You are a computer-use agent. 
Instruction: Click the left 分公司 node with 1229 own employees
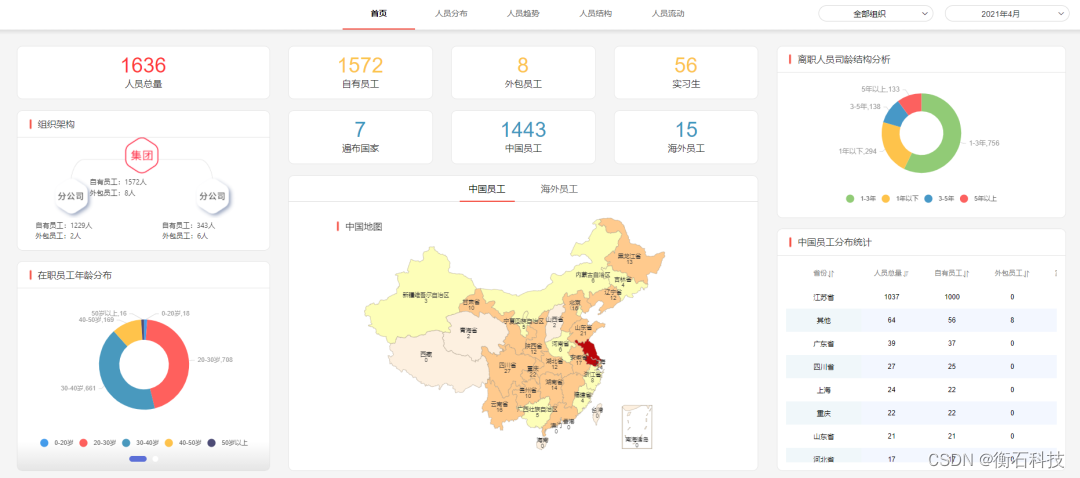tap(70, 196)
